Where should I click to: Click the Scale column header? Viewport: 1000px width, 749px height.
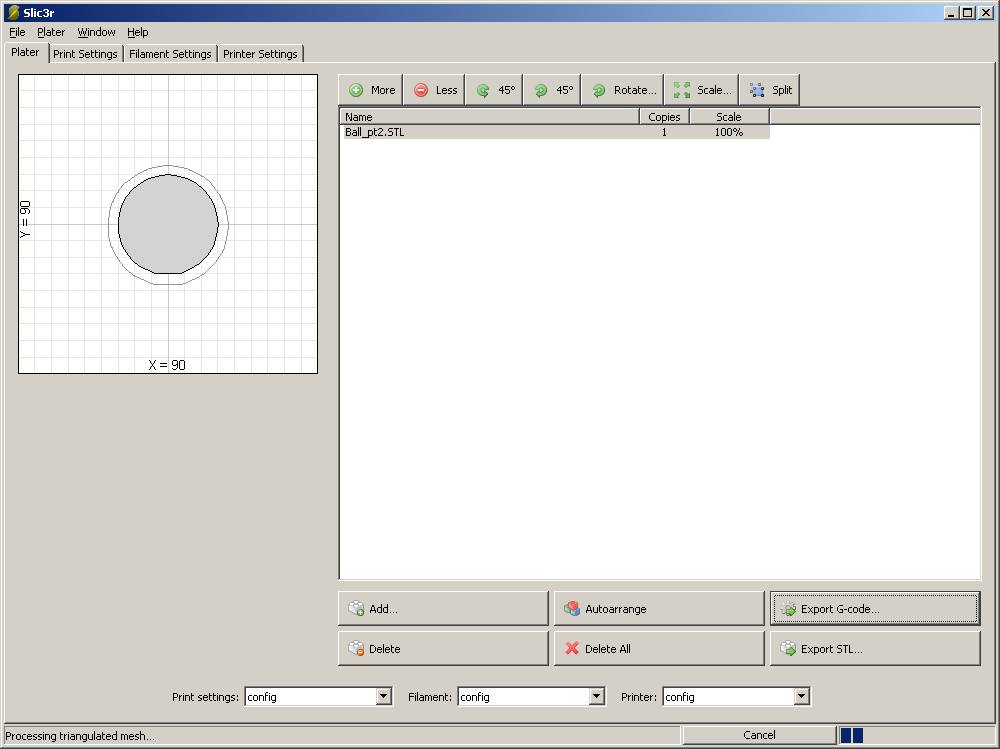tap(729, 117)
